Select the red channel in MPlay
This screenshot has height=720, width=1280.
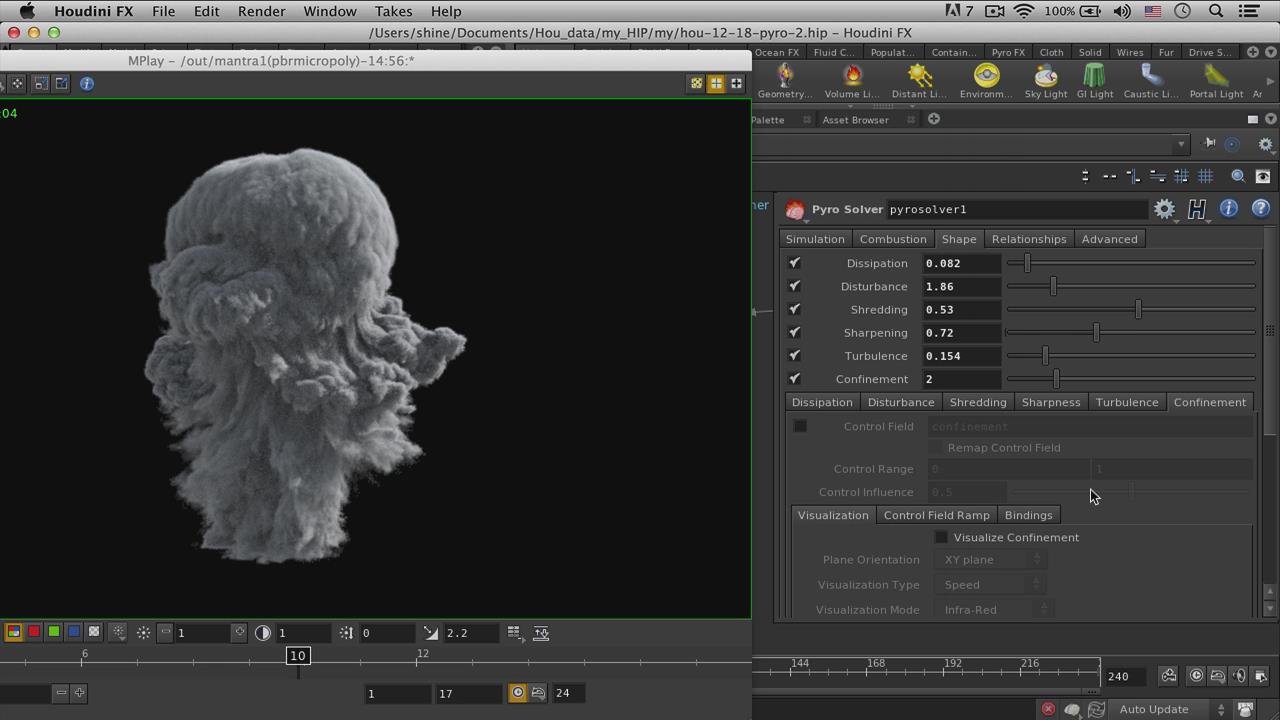point(34,632)
